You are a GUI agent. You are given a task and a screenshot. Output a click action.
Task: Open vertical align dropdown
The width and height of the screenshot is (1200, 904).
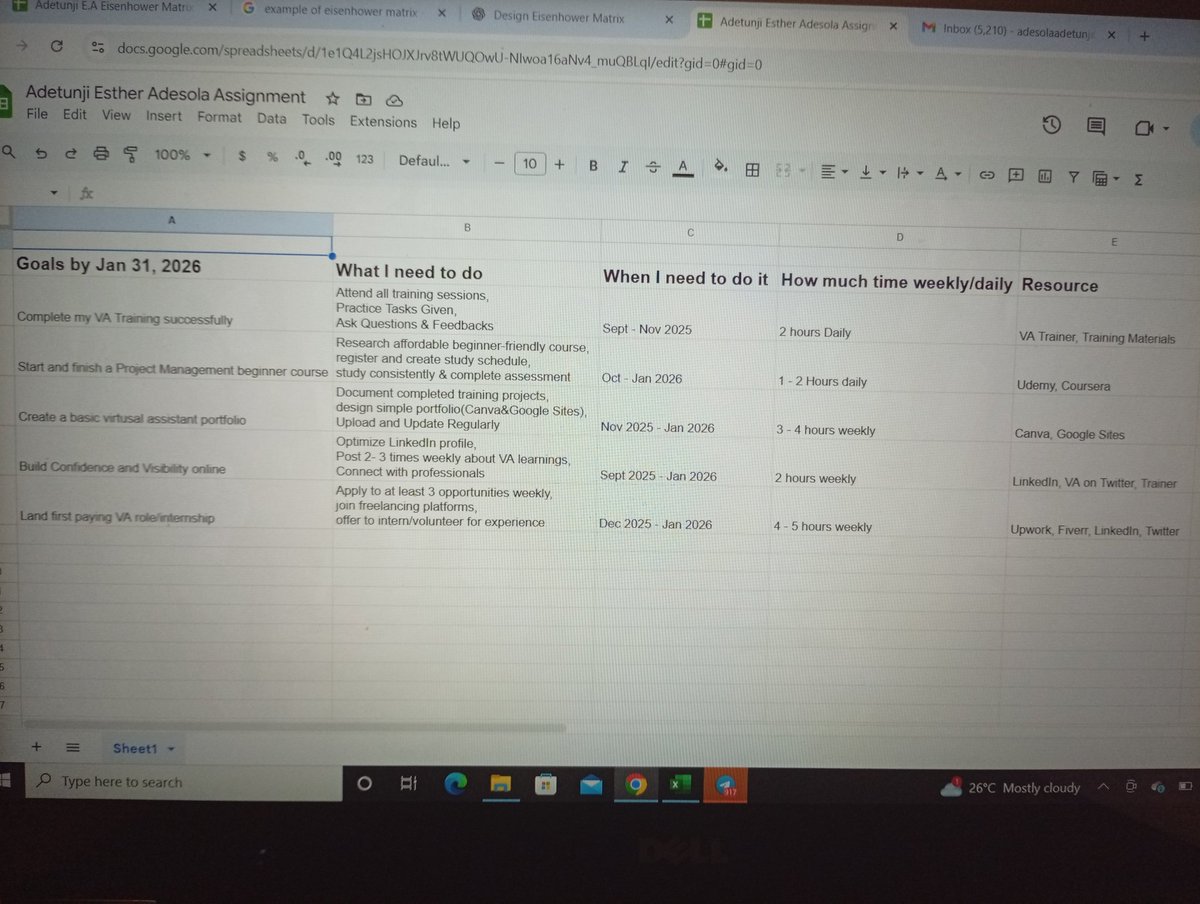point(872,173)
